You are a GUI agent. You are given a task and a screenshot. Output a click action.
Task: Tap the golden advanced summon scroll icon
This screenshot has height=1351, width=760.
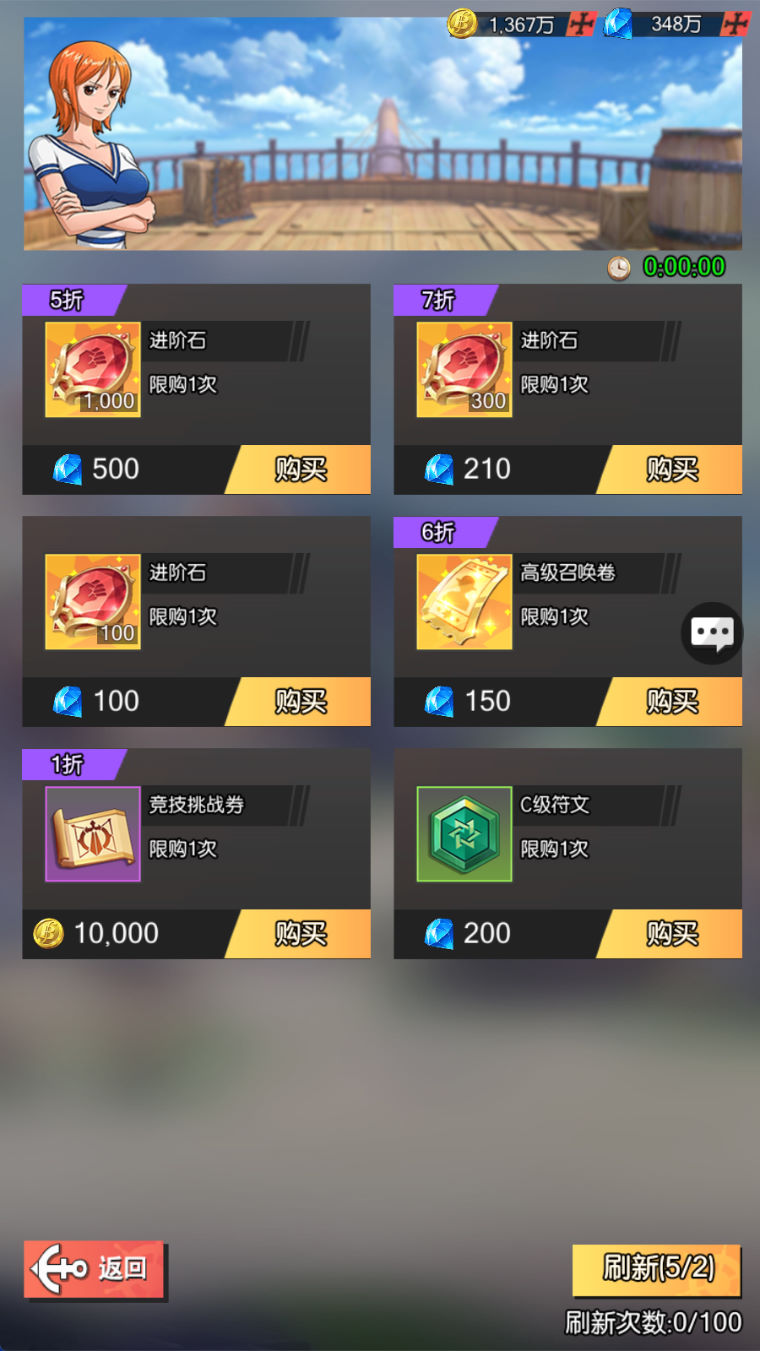pyautogui.click(x=465, y=601)
